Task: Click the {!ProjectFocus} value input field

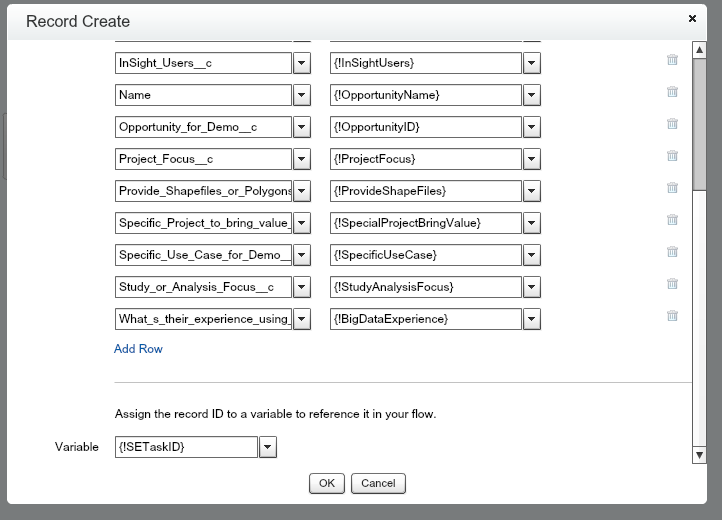Action: tap(425, 159)
